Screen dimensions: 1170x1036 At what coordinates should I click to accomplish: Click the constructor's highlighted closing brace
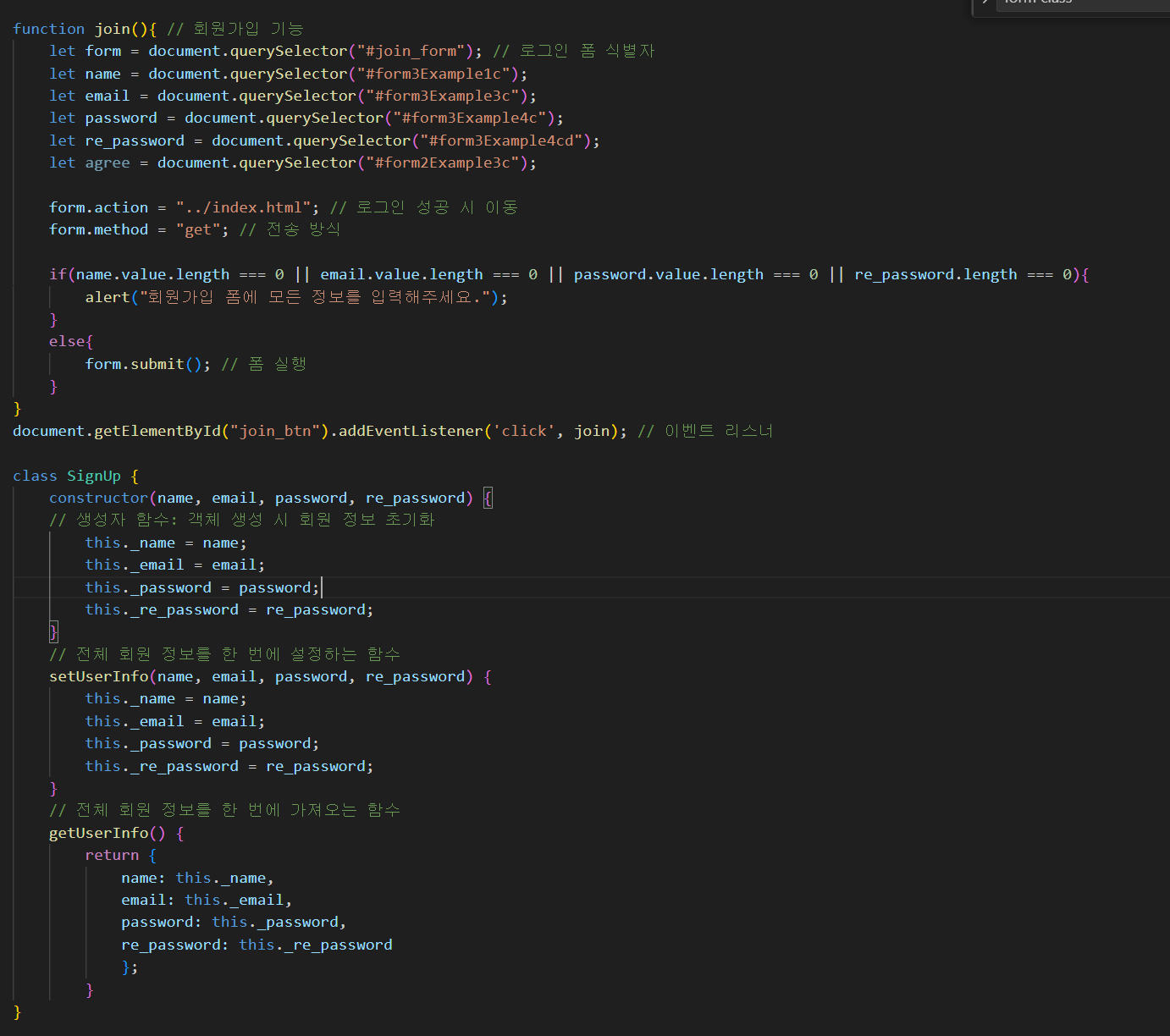[x=53, y=631]
